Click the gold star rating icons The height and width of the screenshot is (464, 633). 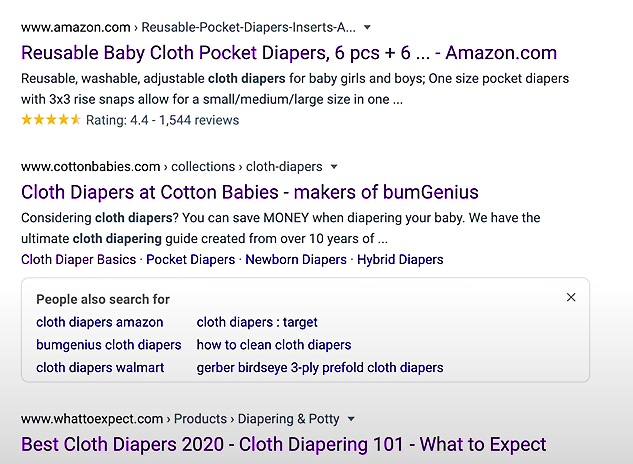pos(51,120)
